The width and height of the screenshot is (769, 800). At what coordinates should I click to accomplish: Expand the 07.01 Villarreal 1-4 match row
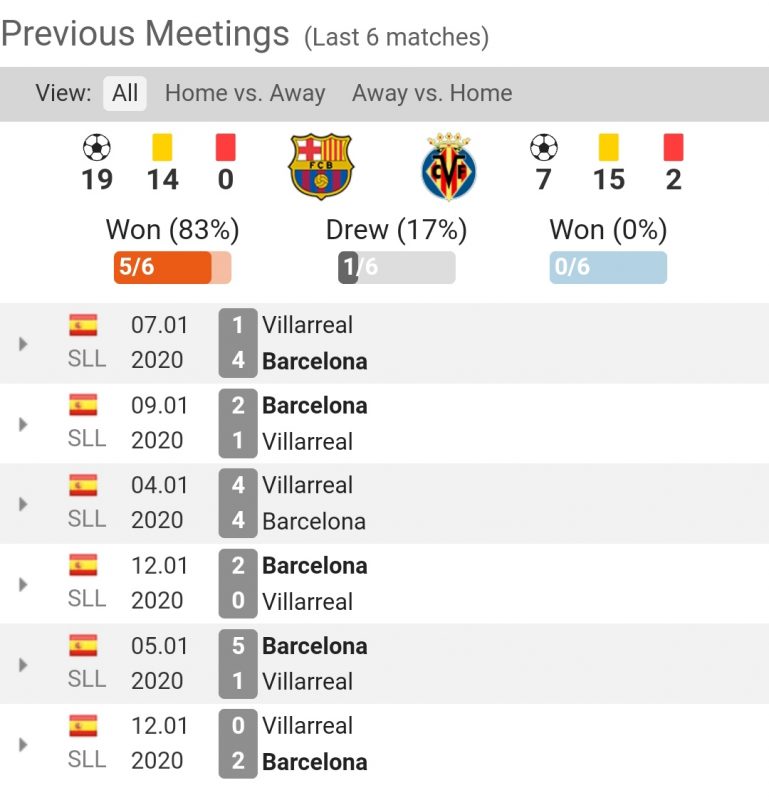(23, 344)
